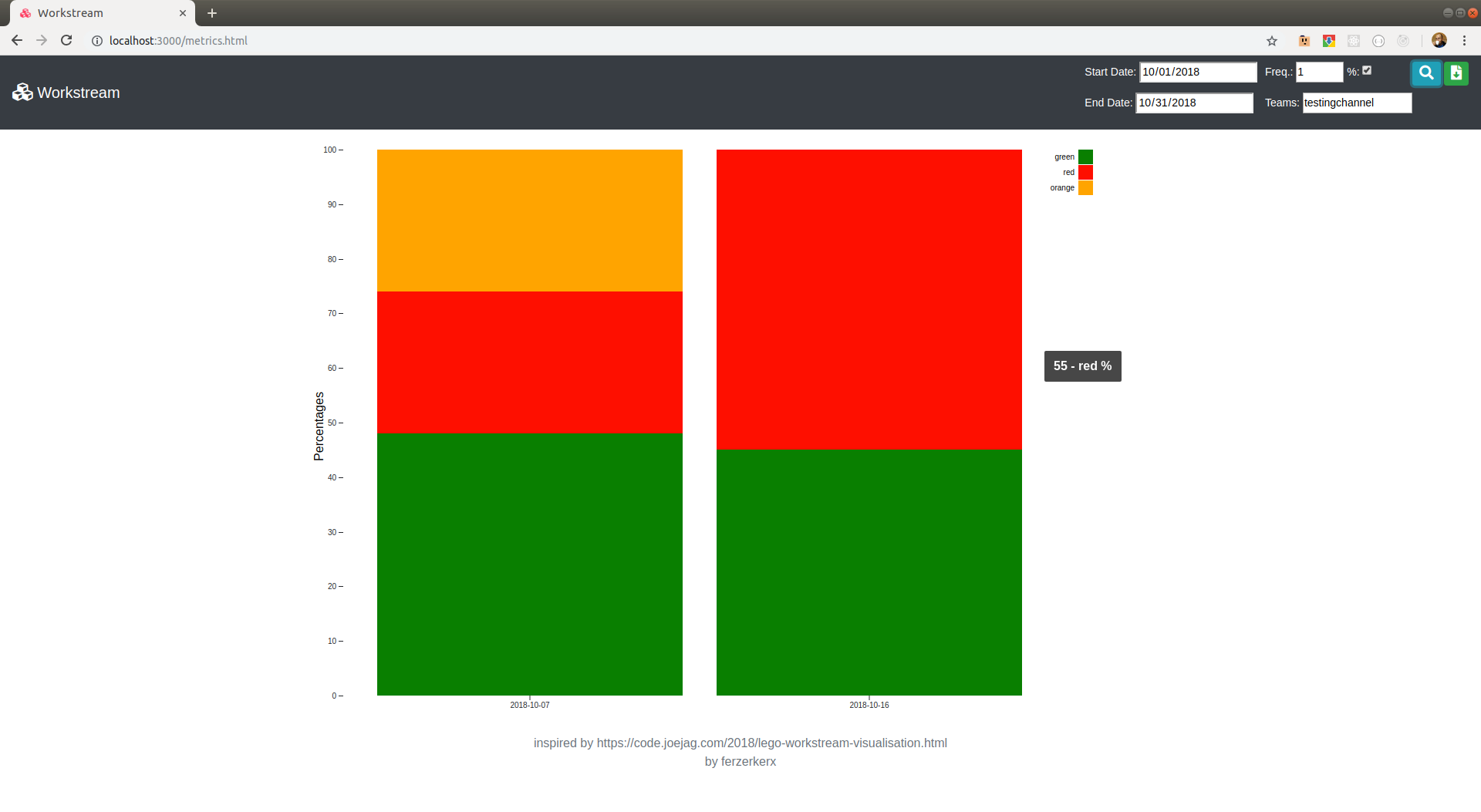Click the green download file button
Screen dimensions: 1481x812
point(1456,73)
